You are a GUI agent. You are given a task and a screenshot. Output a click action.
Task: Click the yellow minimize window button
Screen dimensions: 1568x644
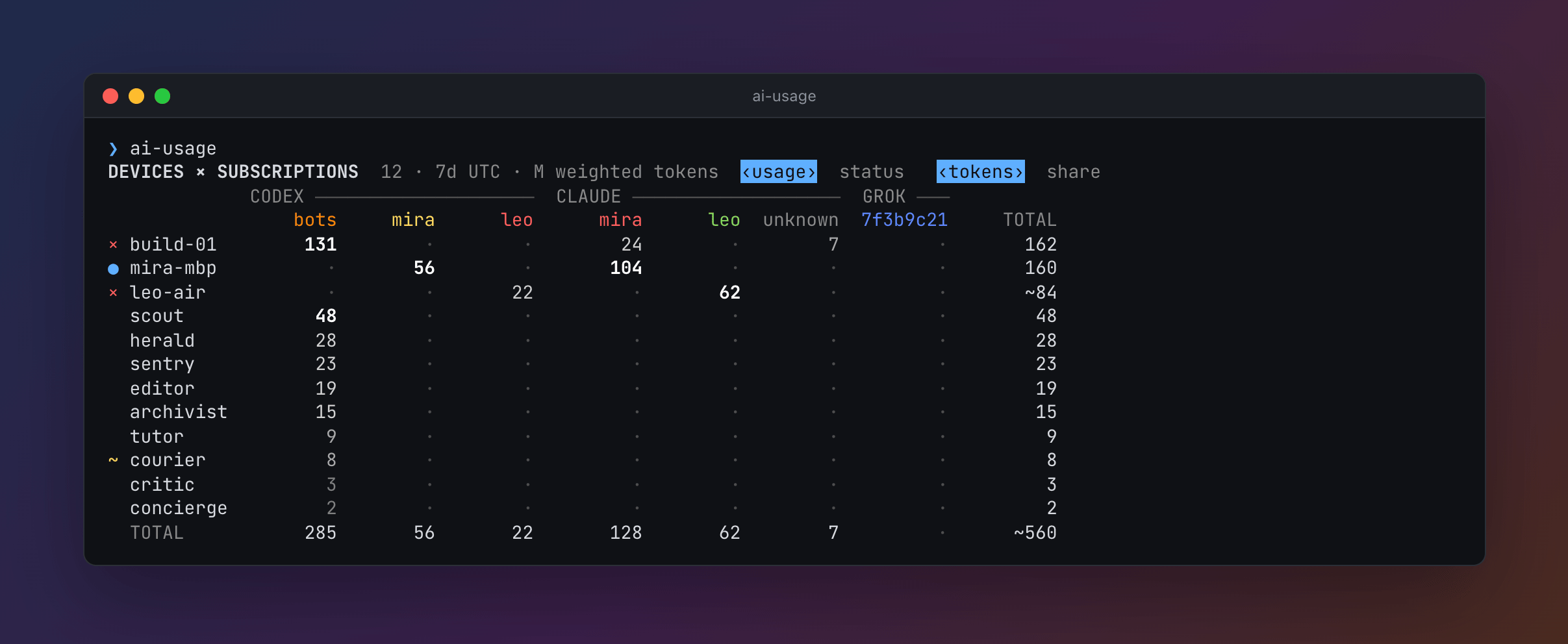(136, 96)
